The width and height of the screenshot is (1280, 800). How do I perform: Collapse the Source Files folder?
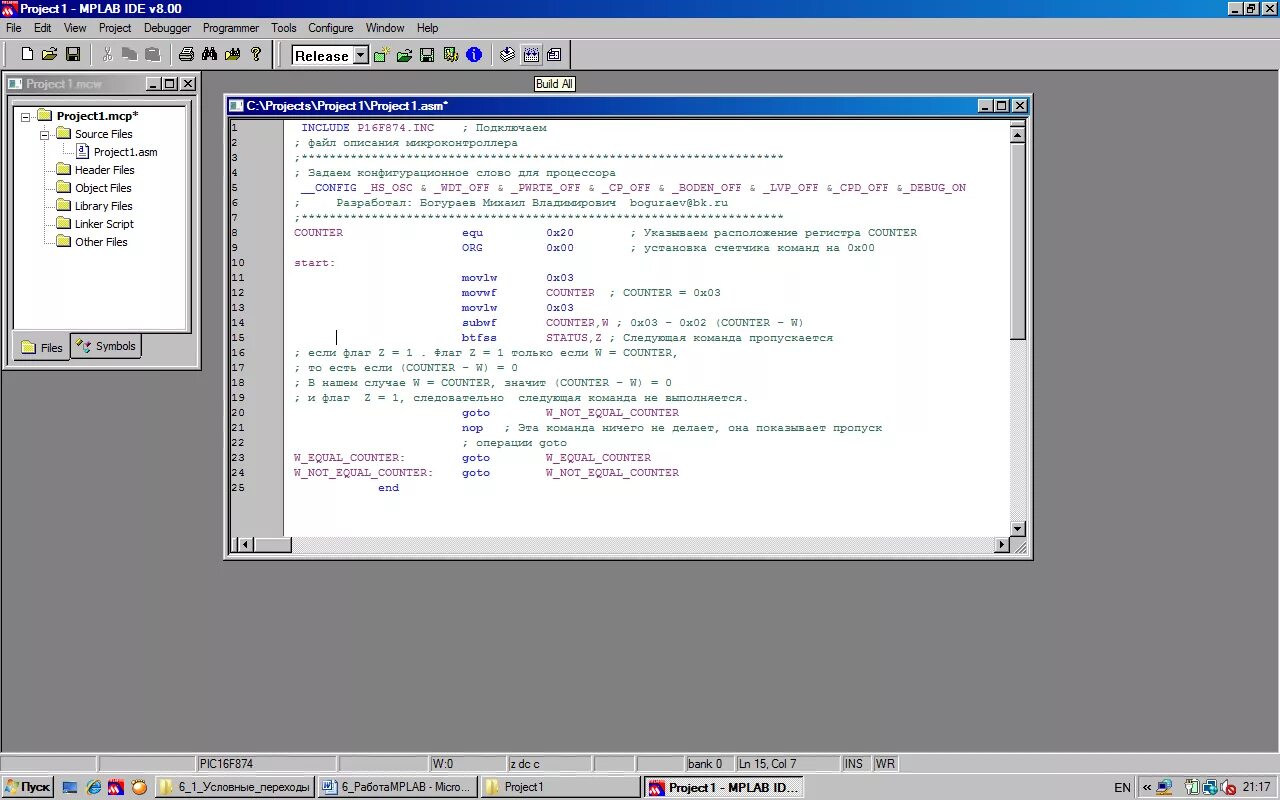pos(45,134)
